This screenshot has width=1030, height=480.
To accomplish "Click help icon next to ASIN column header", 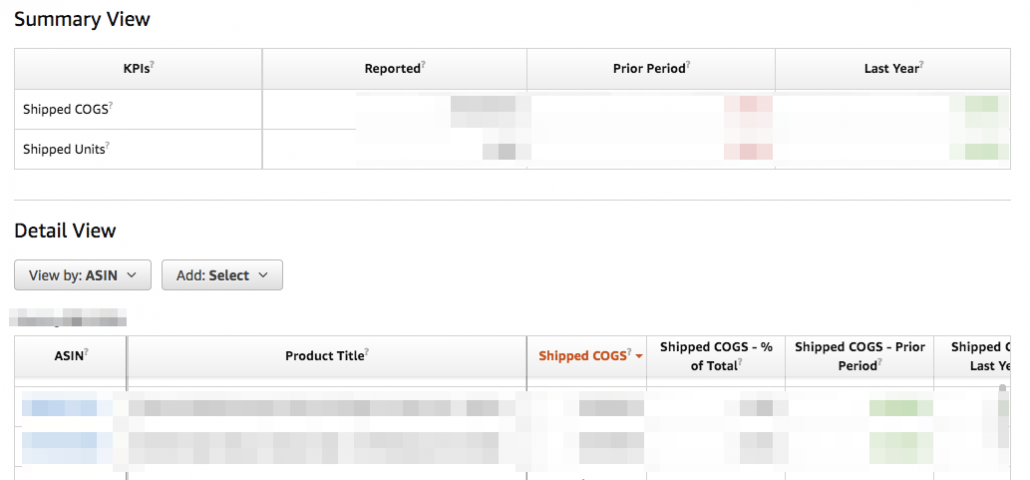I will (87, 353).
